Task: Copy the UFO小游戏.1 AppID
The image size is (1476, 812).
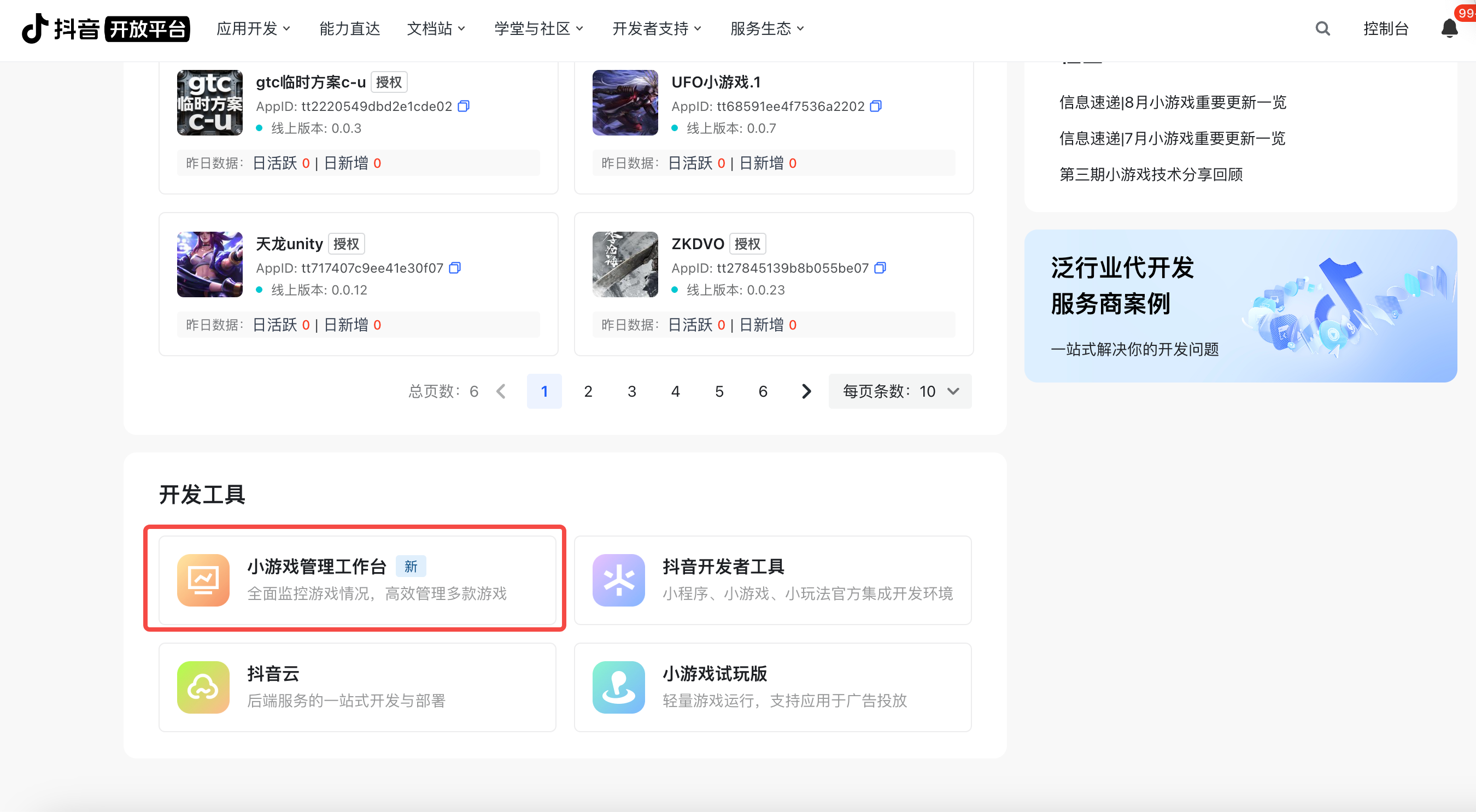Action: 876,106
